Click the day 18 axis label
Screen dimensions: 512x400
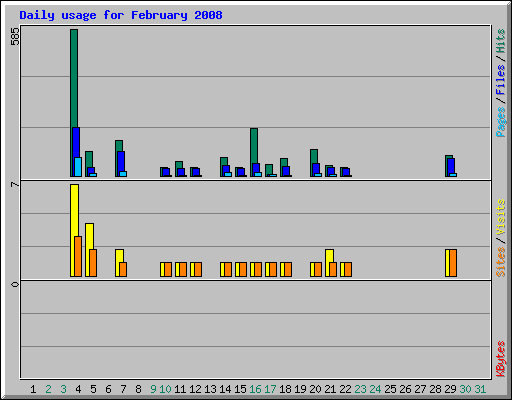[285, 389]
